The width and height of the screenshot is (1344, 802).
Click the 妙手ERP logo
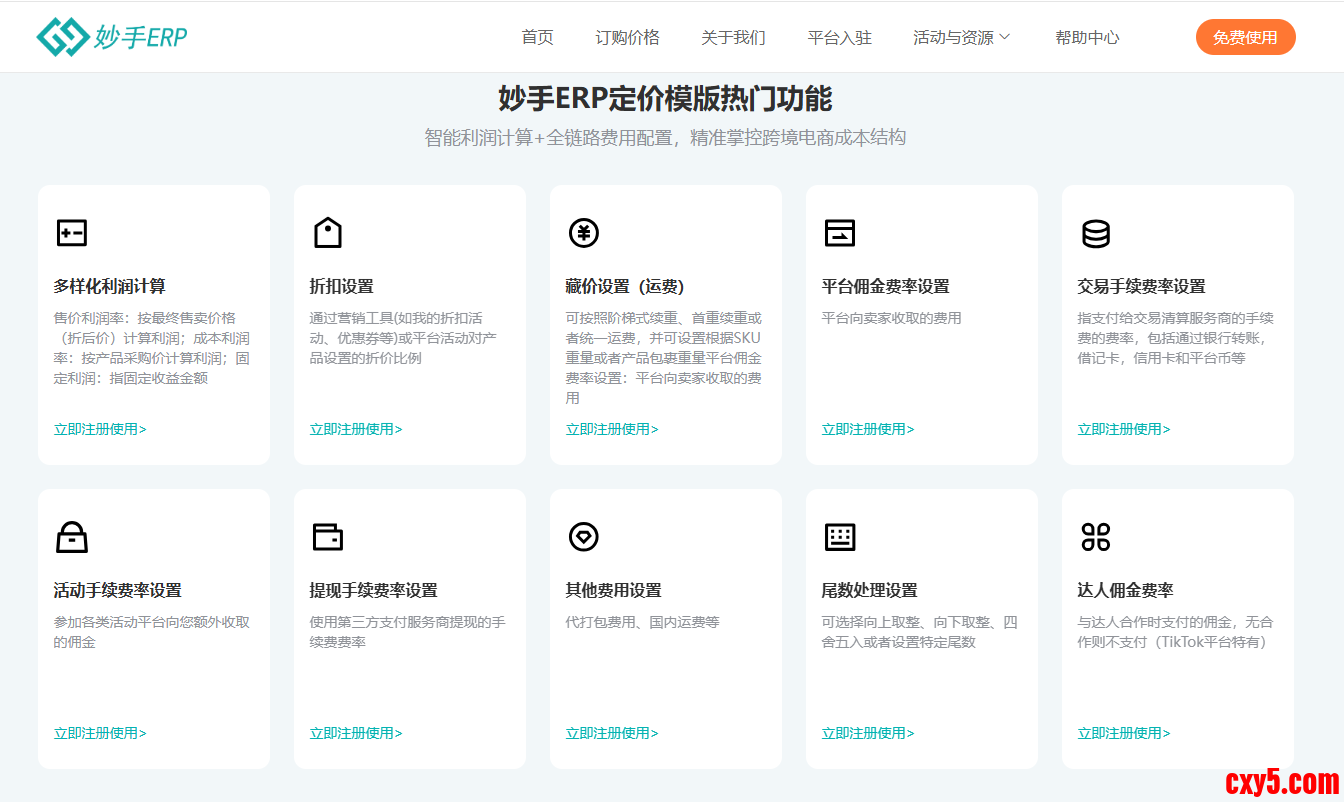[111, 37]
